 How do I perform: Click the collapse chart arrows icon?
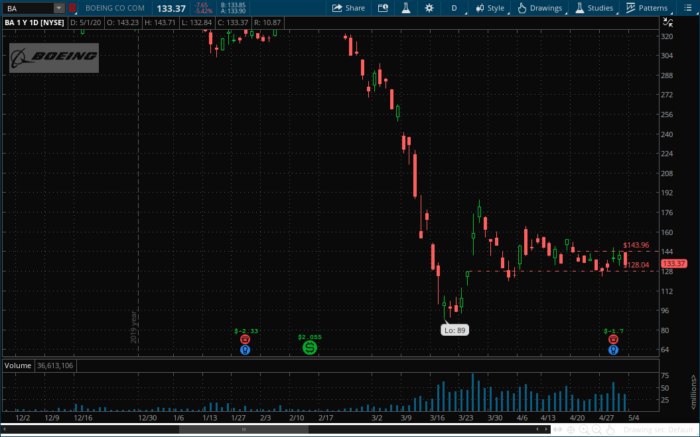[x=668, y=22]
